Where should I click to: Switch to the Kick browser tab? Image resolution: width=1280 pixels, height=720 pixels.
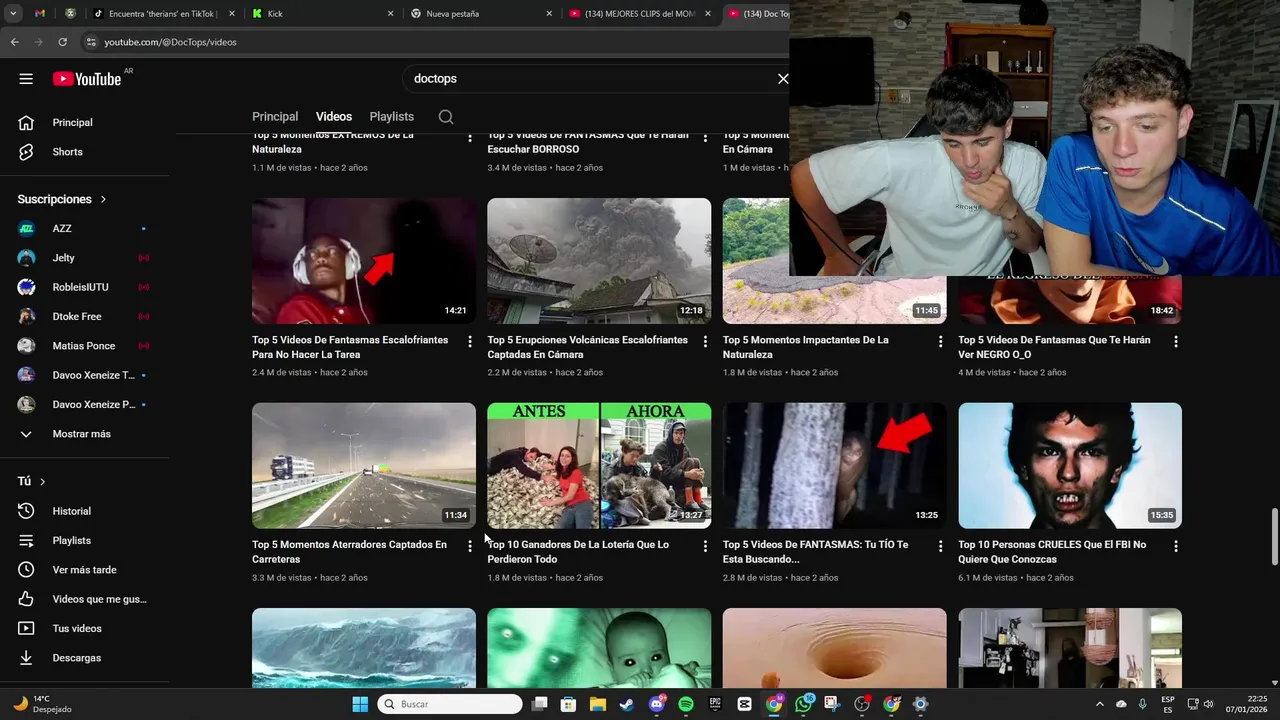322,14
